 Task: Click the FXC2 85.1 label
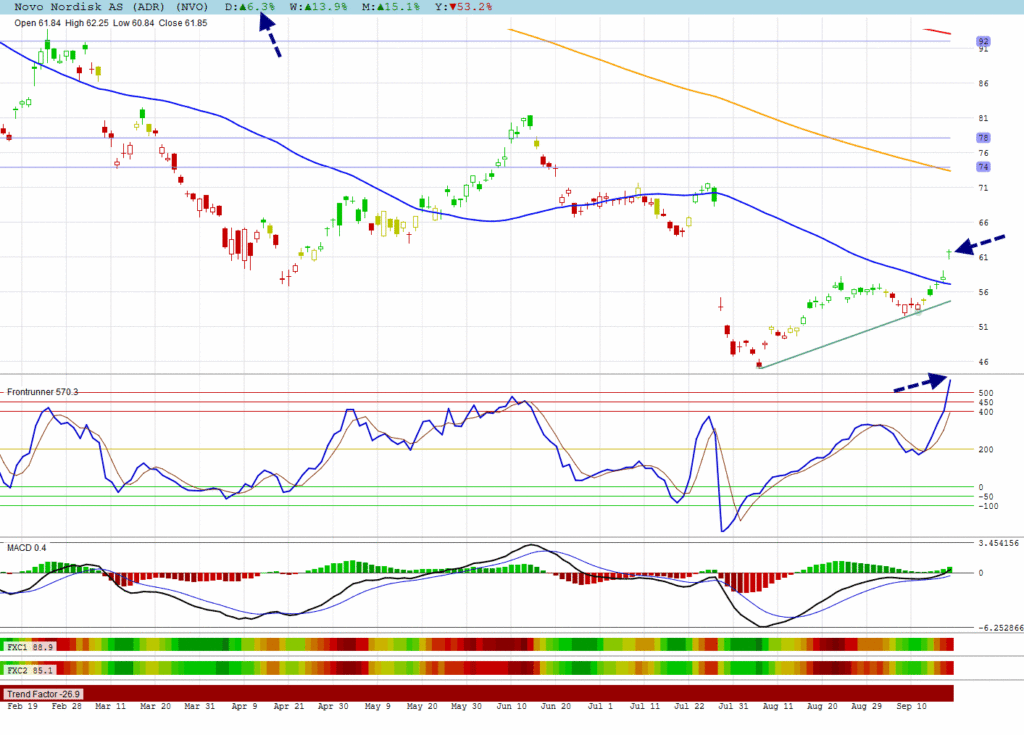point(30,669)
